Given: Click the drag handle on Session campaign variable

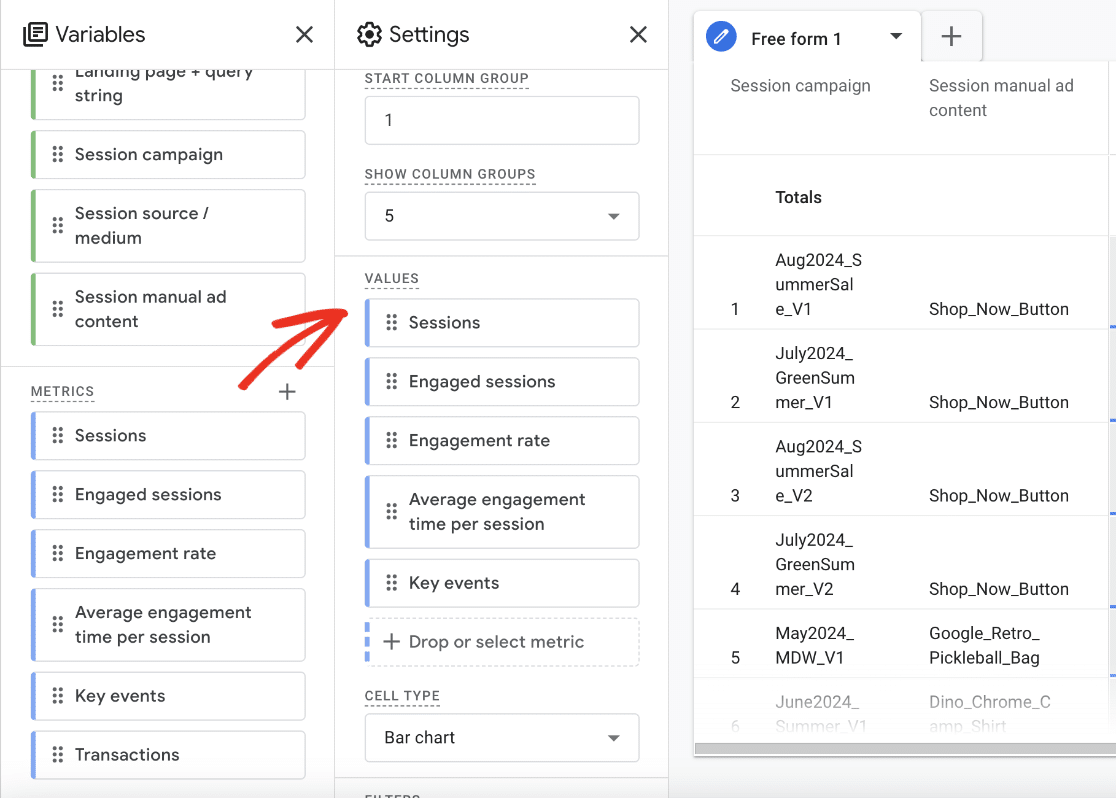Looking at the screenshot, I should pyautogui.click(x=55, y=154).
